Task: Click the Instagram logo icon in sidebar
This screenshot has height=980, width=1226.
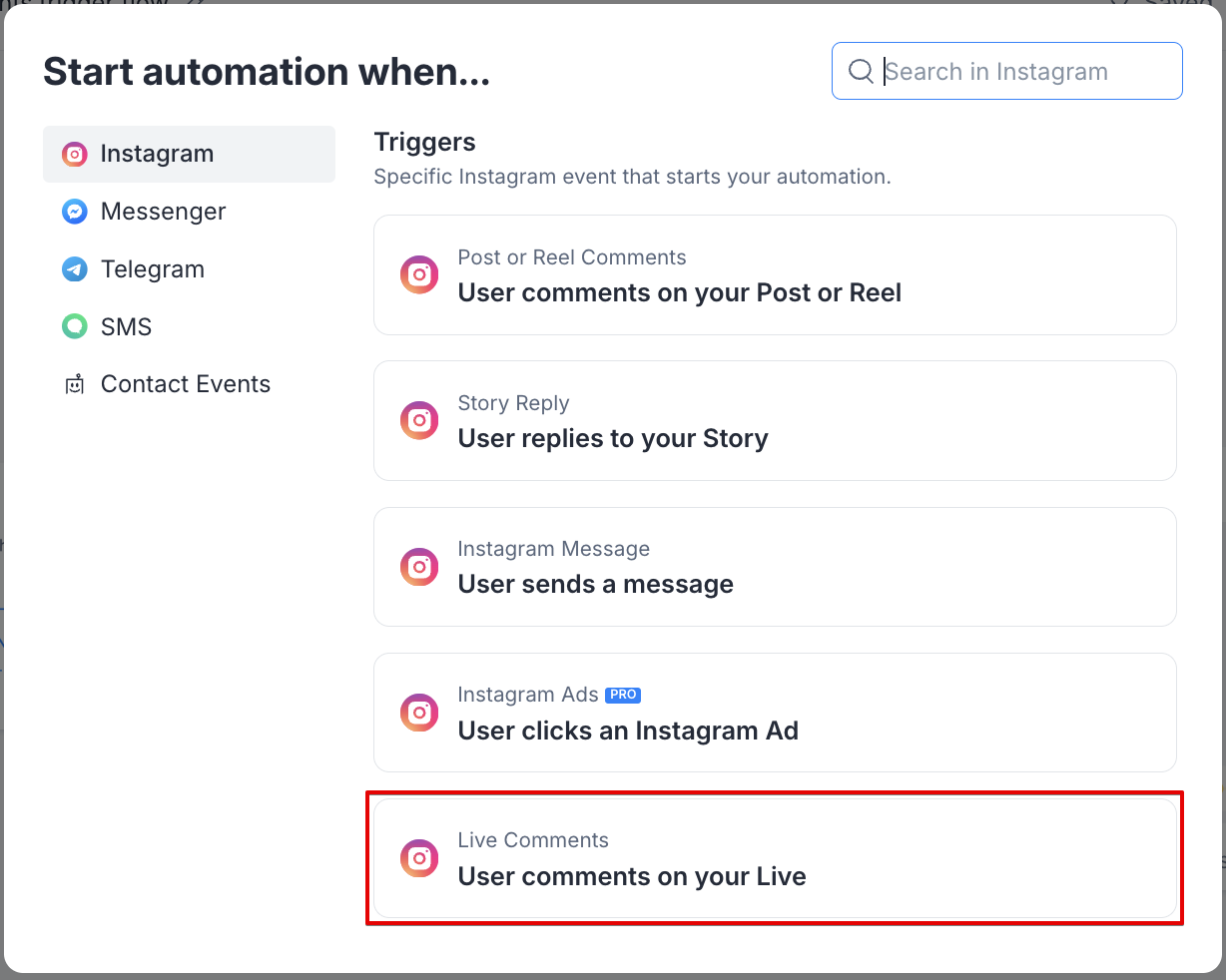Action: click(75, 154)
